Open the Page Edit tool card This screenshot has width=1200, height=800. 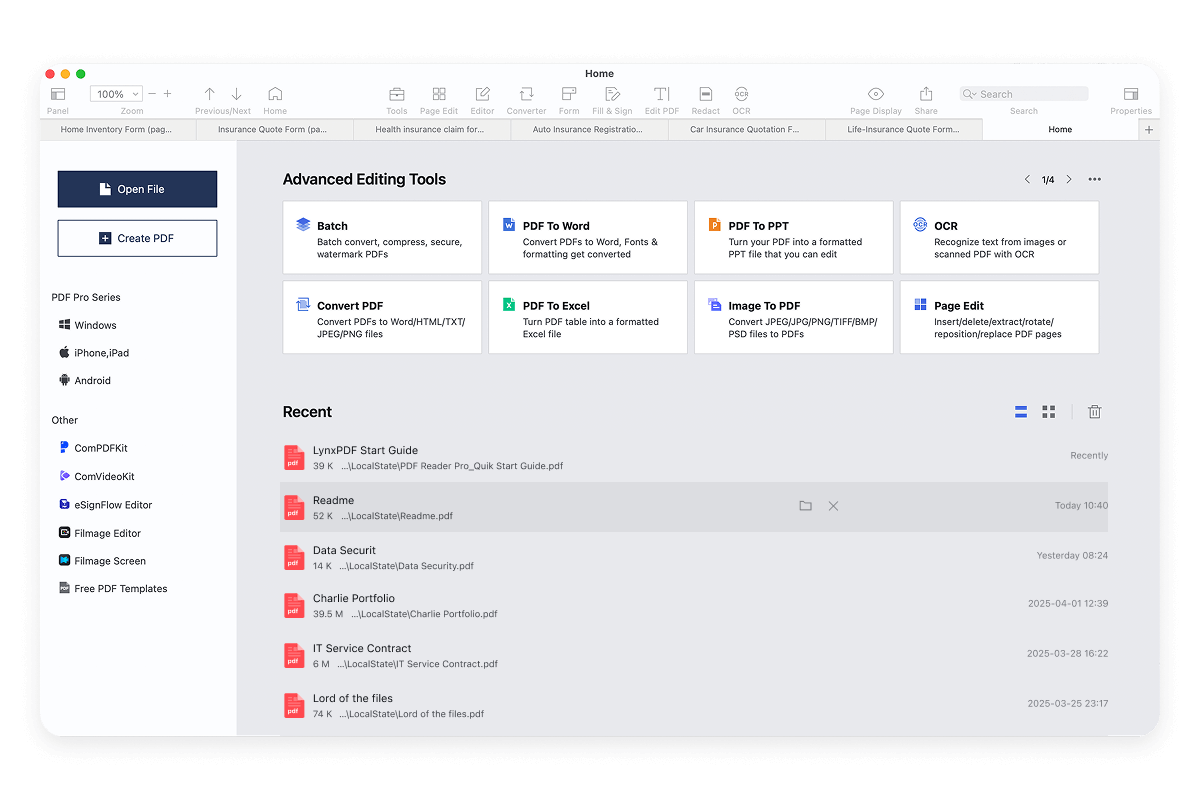click(999, 317)
